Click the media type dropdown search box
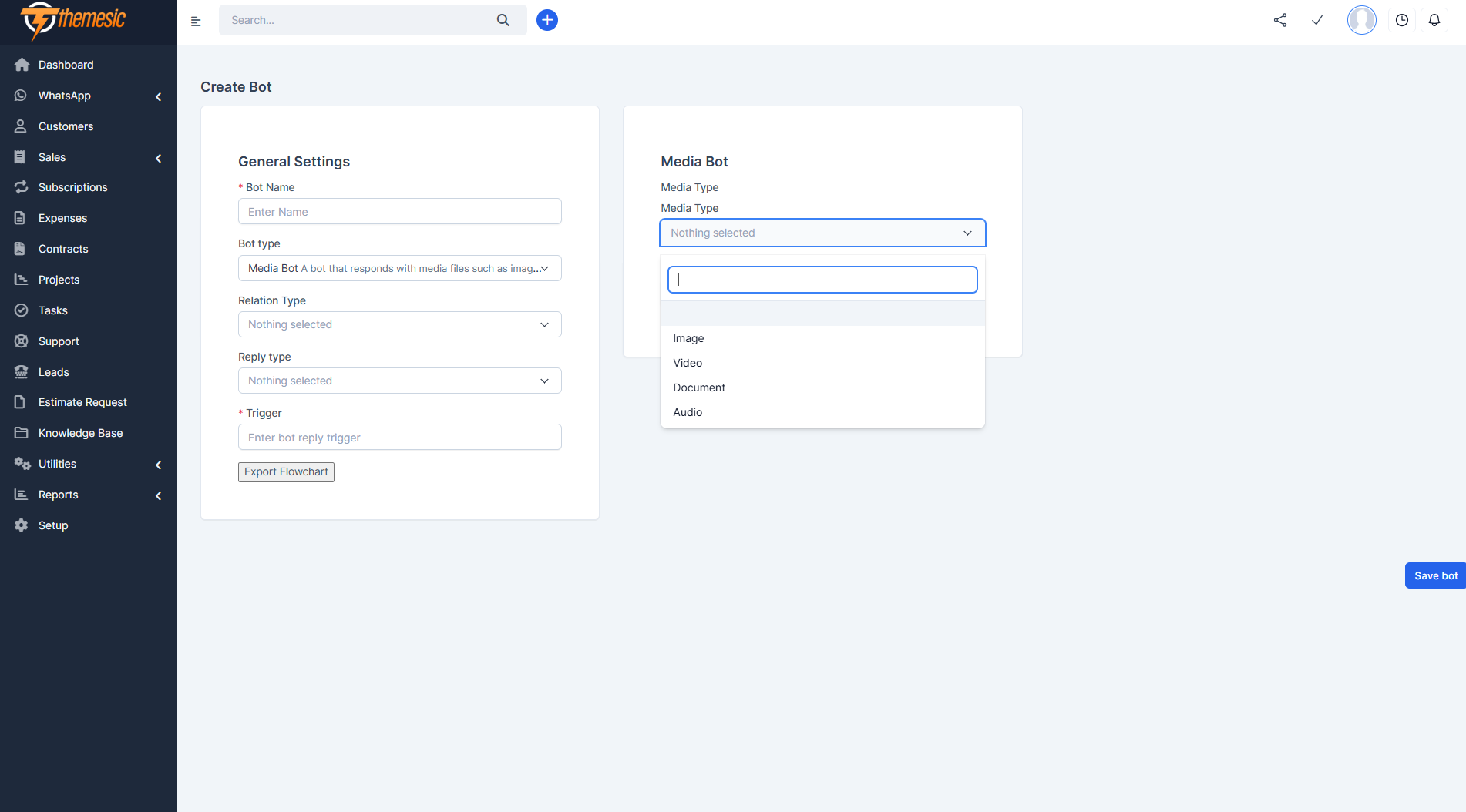The image size is (1466, 812). (x=822, y=280)
